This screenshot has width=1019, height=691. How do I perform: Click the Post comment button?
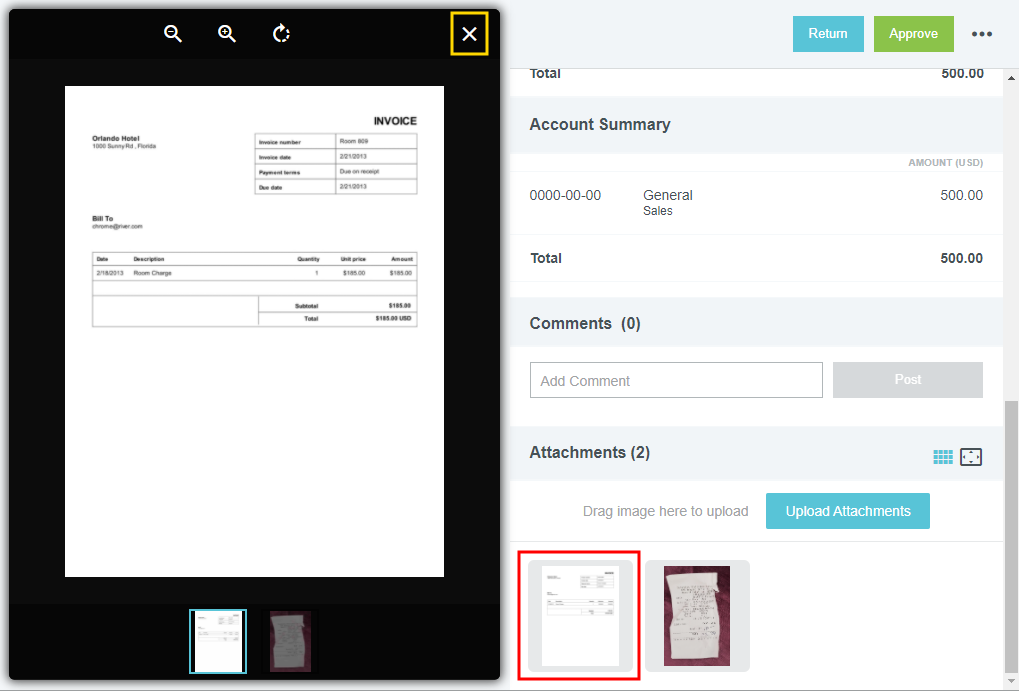[x=907, y=380]
